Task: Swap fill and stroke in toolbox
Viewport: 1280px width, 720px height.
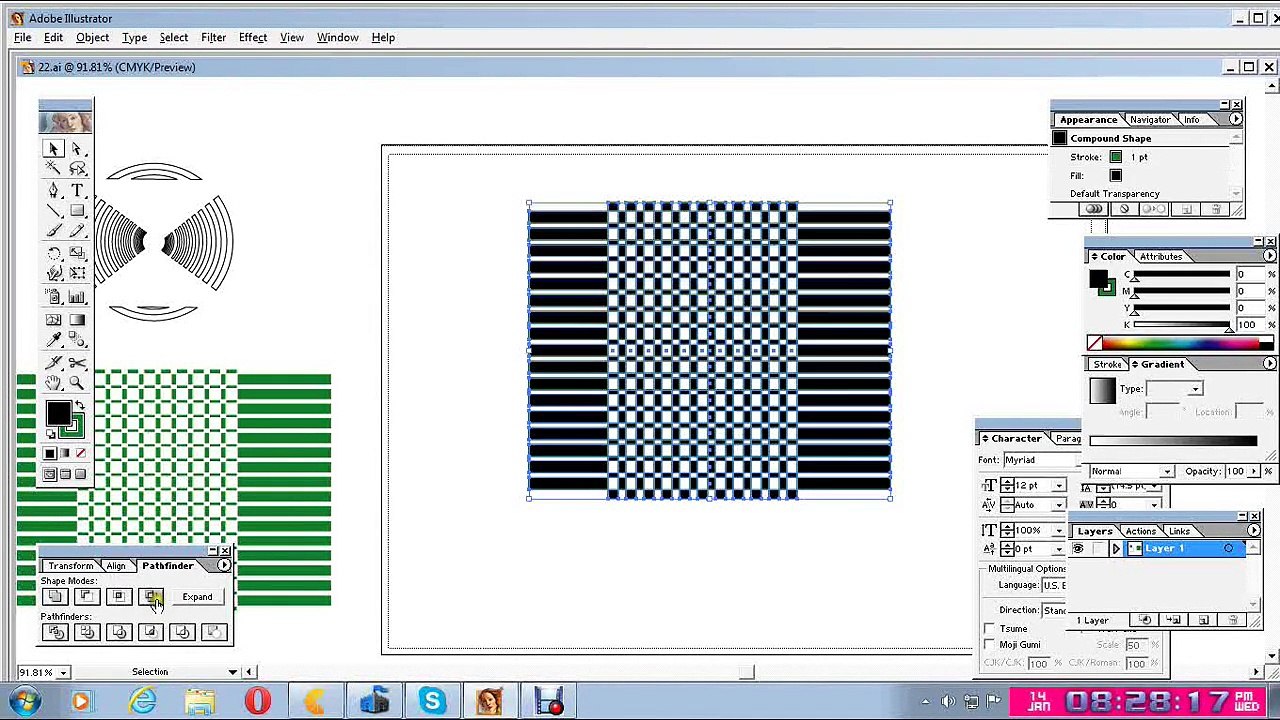Action: tap(80, 404)
